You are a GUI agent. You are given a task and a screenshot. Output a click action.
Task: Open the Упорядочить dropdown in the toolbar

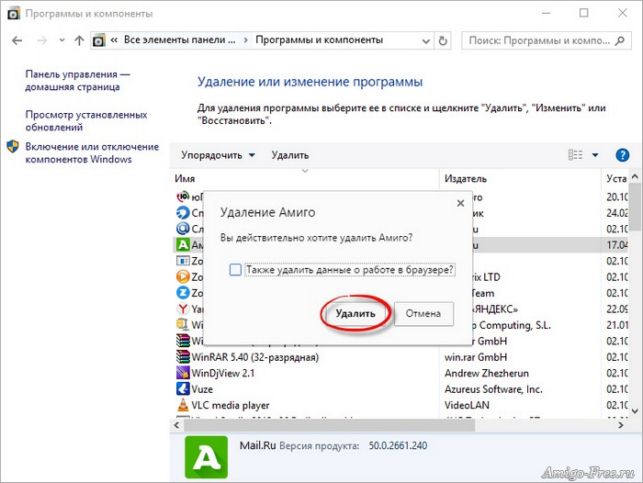click(x=218, y=155)
